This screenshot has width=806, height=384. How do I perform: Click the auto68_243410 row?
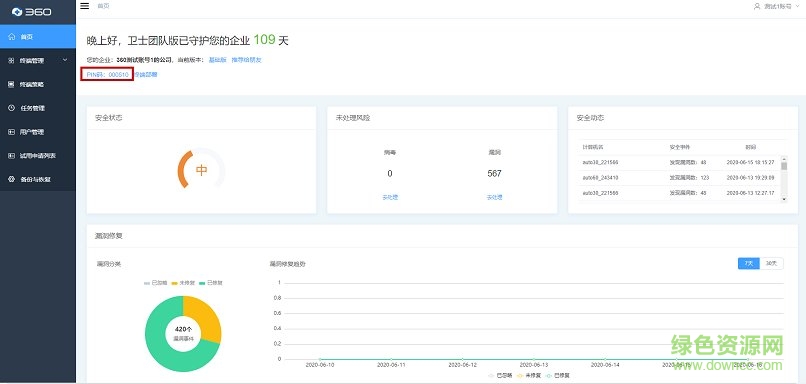[x=679, y=177]
